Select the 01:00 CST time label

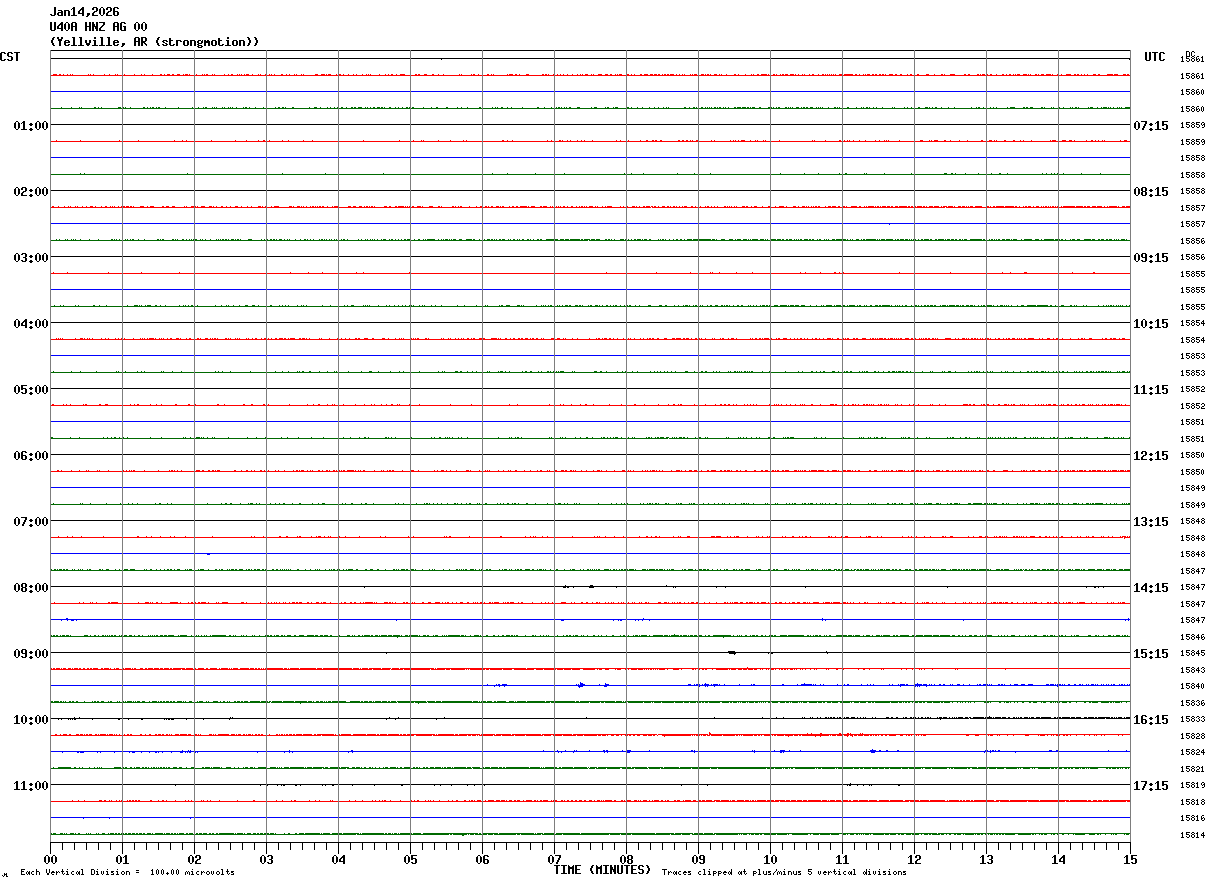pos(31,125)
